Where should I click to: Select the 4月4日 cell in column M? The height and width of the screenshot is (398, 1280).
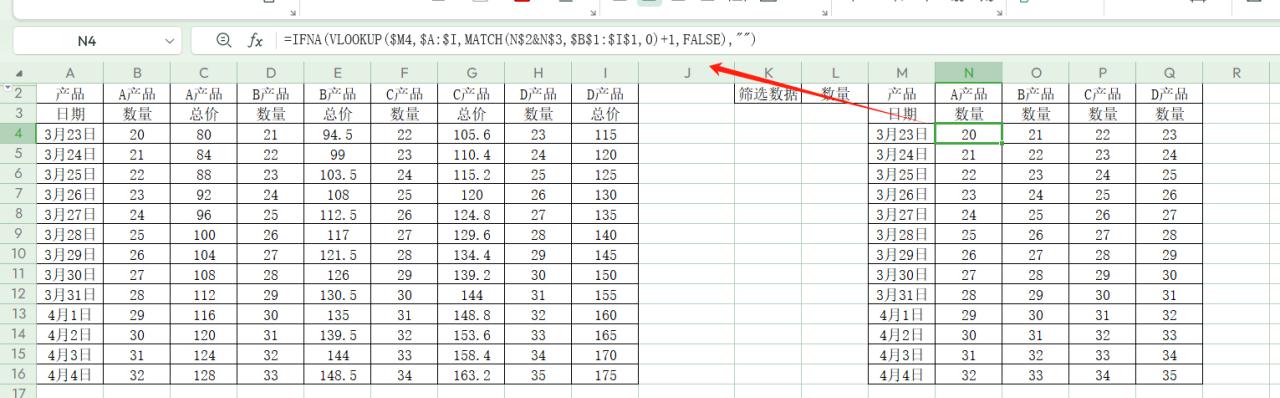pos(902,375)
